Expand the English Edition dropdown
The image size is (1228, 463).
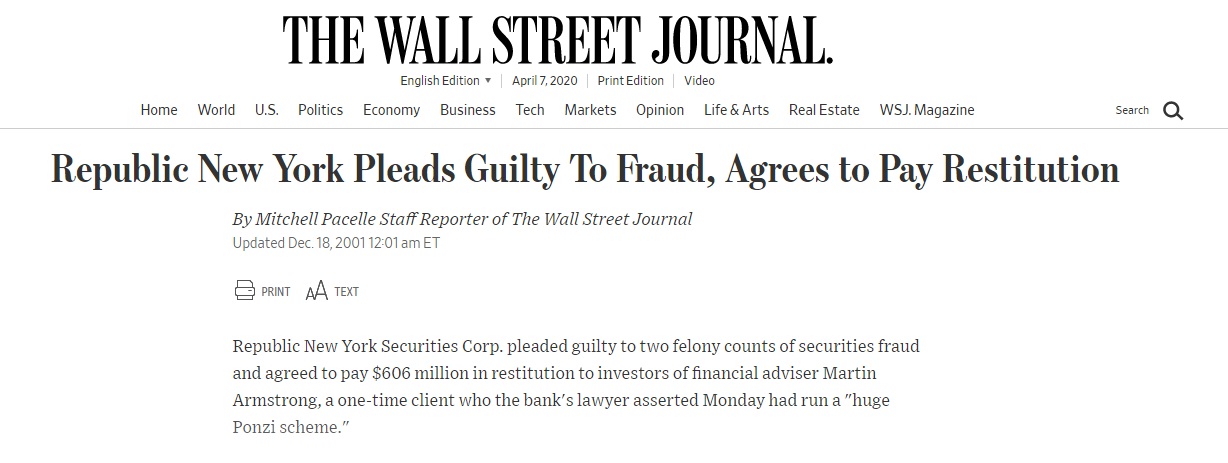coord(446,81)
